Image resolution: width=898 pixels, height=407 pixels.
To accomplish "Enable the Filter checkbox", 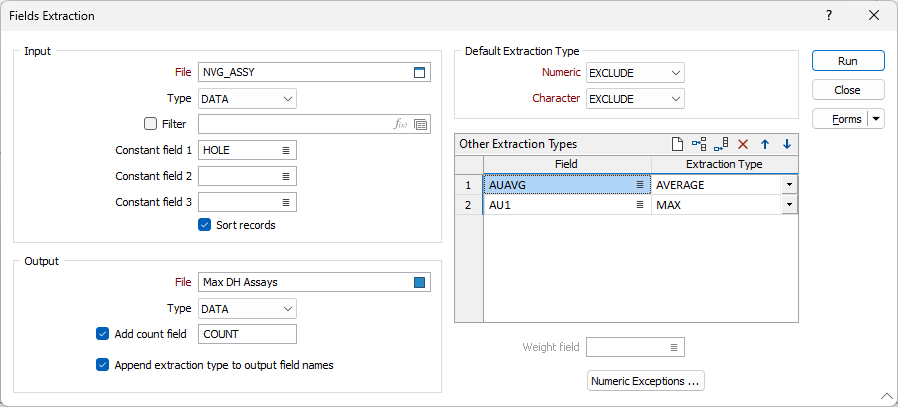I will tap(150, 124).
